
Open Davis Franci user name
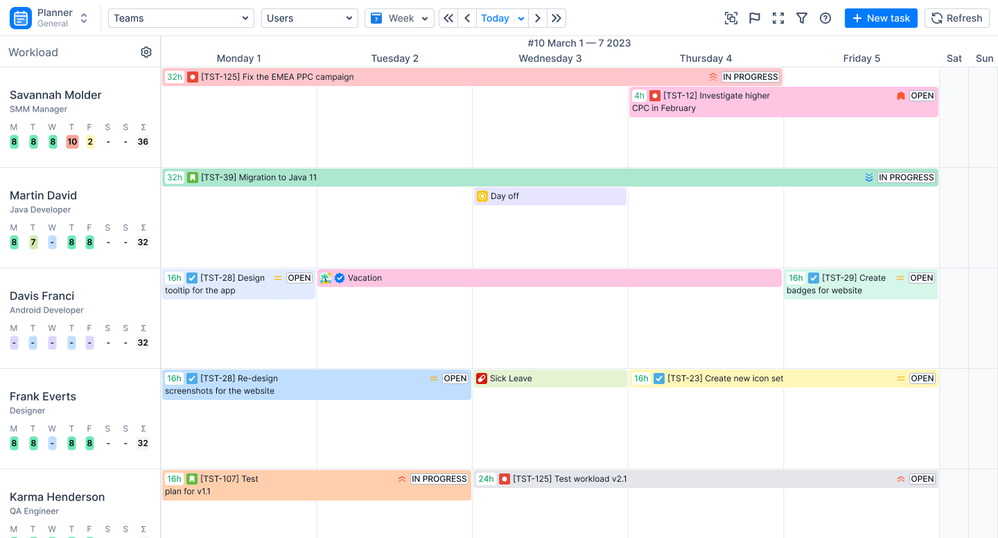41,296
